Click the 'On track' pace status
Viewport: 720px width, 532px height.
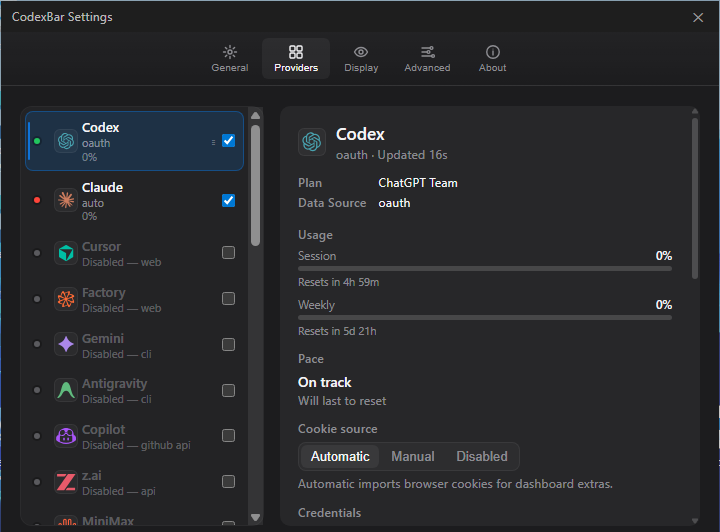point(325,382)
